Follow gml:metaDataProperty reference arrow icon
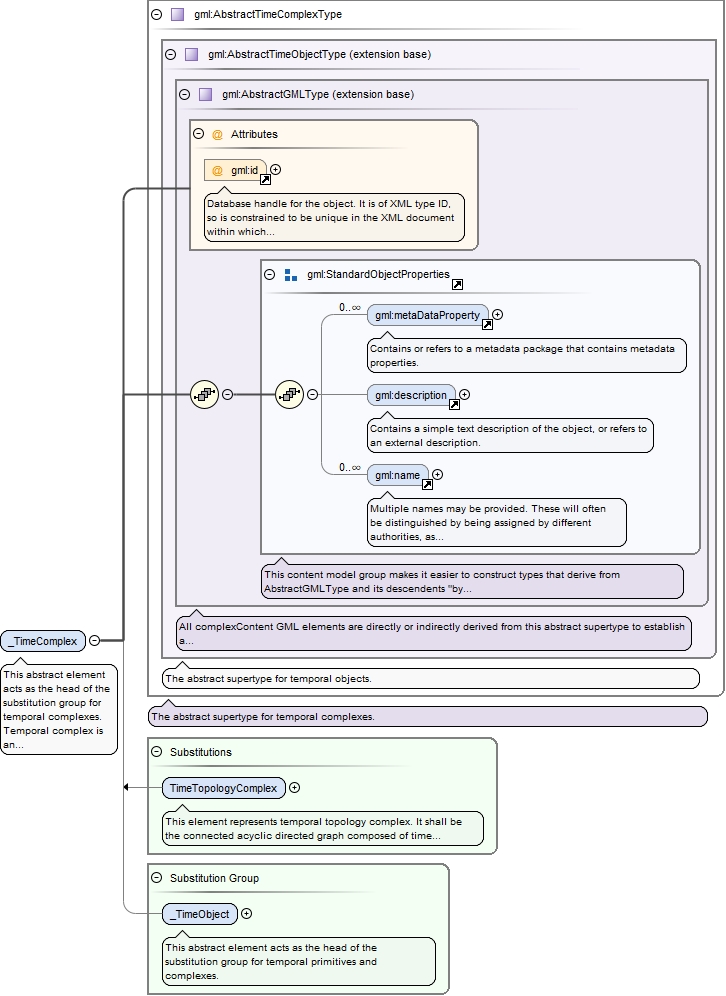The image size is (726, 996). (x=487, y=325)
